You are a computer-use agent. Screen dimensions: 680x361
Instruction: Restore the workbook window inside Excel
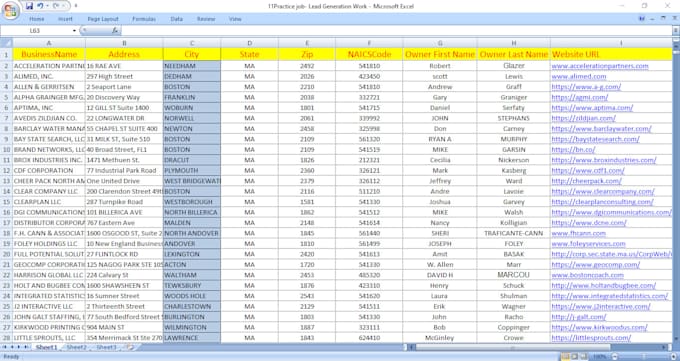663,19
